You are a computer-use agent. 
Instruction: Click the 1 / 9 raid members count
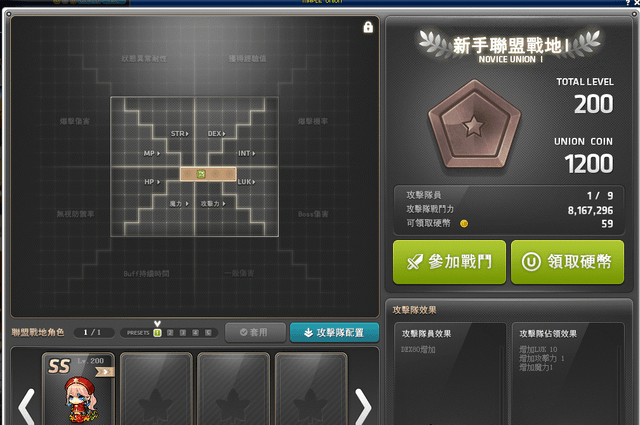[600, 196]
